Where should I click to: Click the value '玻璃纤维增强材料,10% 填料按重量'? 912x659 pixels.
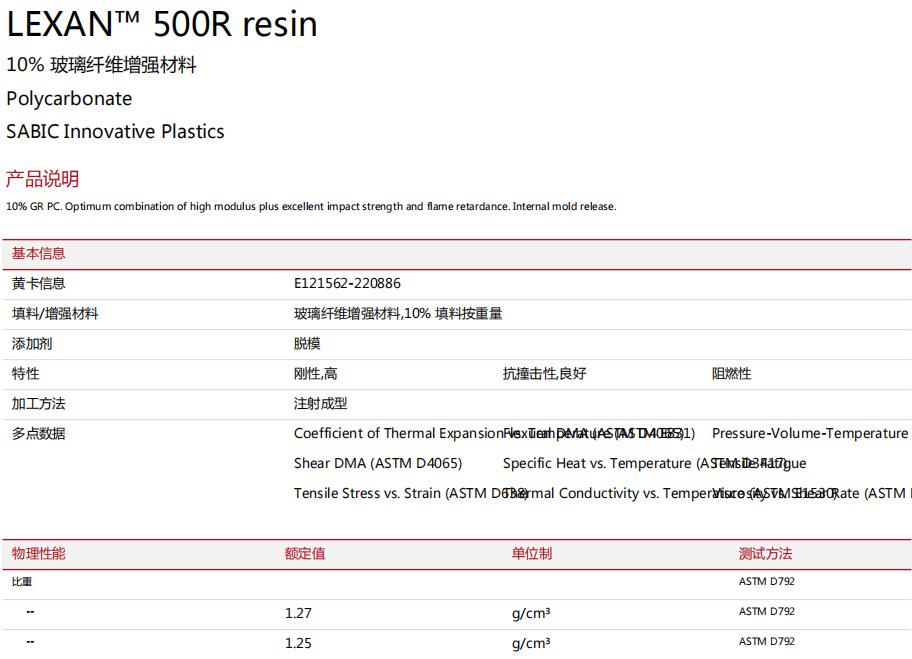(398, 314)
